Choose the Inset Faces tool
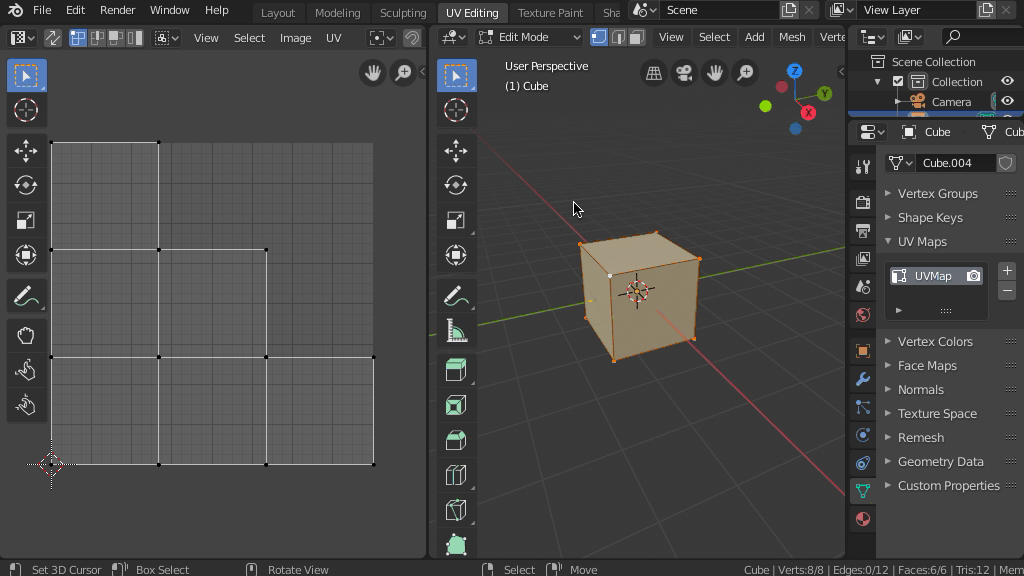The image size is (1024, 576). pyautogui.click(x=456, y=405)
